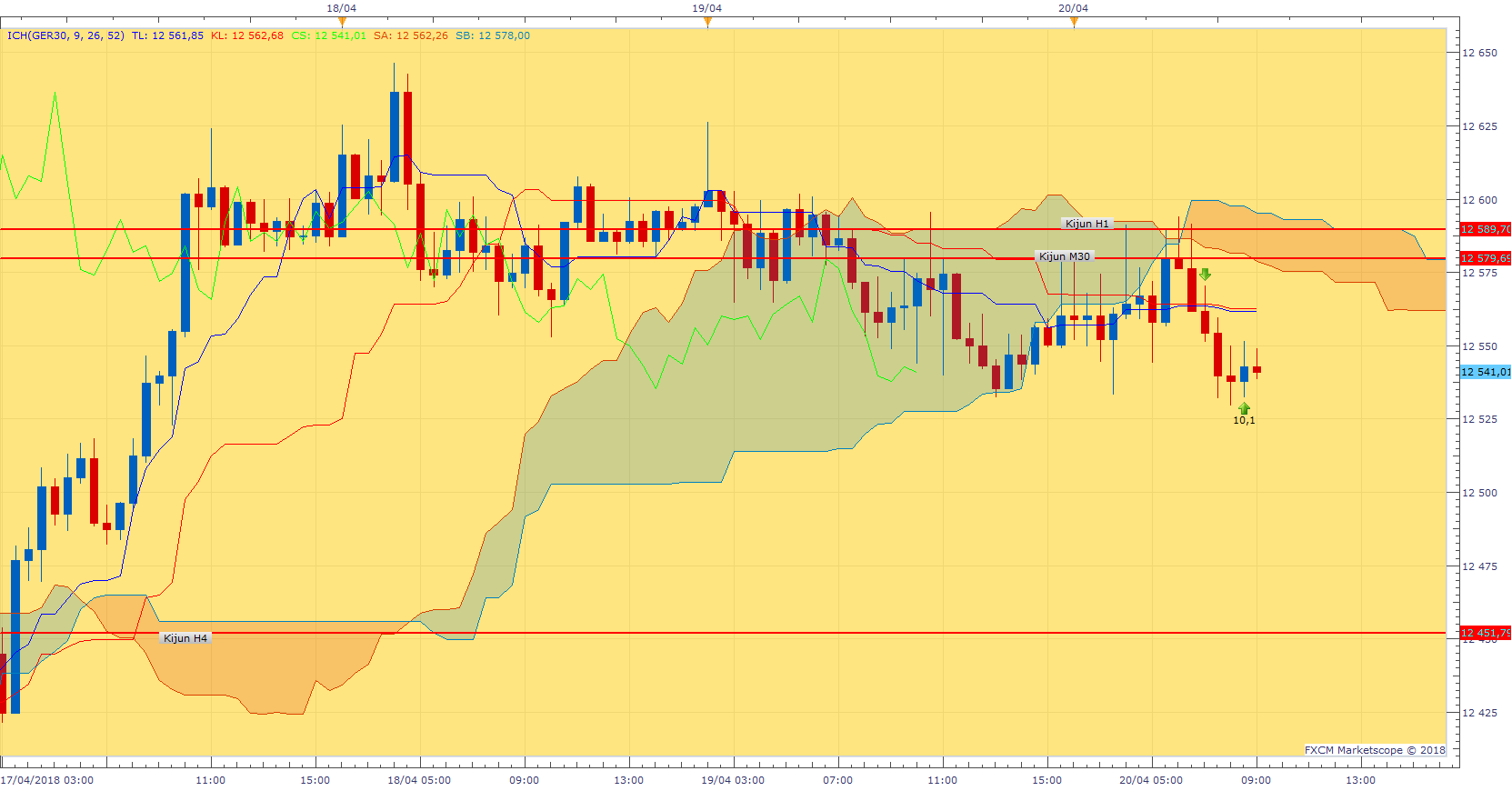Click the orange 19/04 day marker triangle
This screenshot has width=1512, height=791.
coord(707,22)
